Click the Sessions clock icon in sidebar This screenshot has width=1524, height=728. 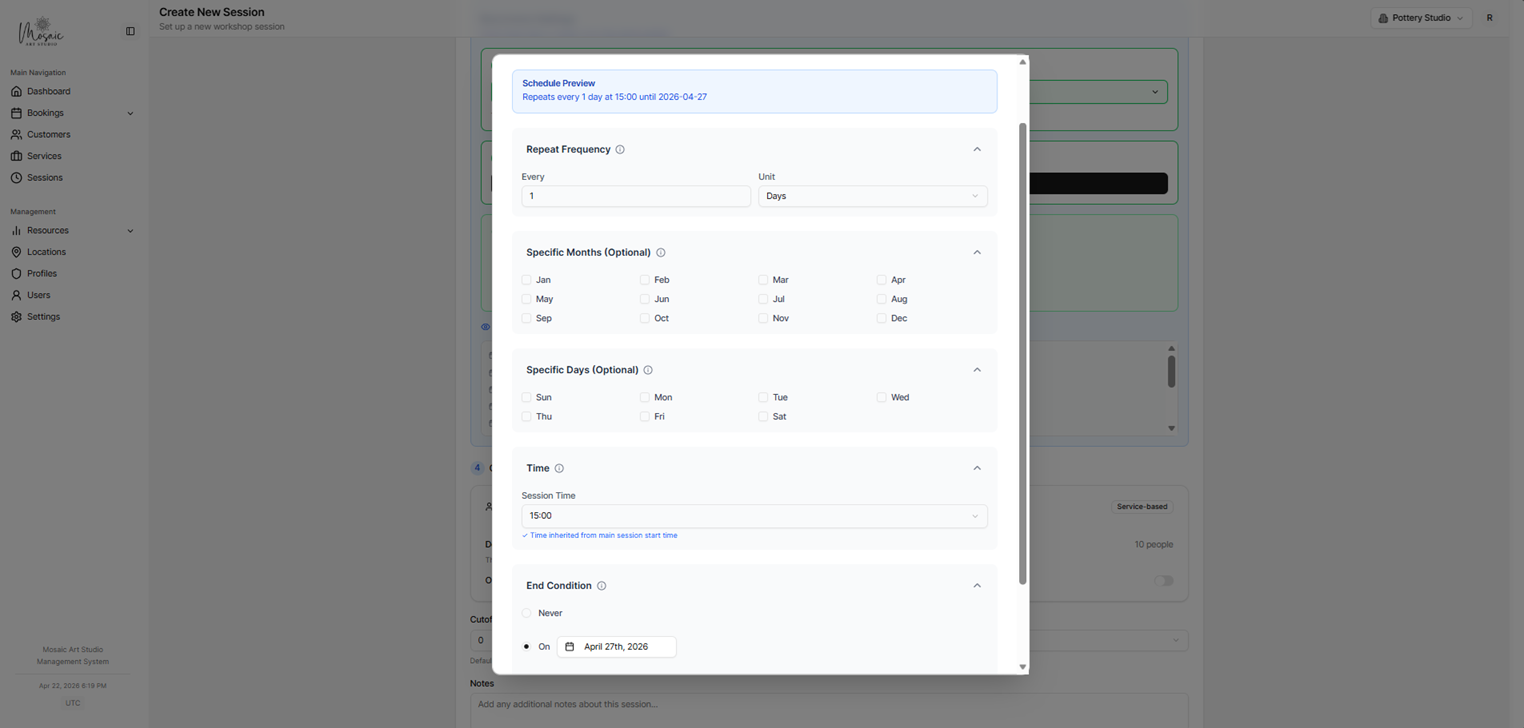tap(17, 177)
